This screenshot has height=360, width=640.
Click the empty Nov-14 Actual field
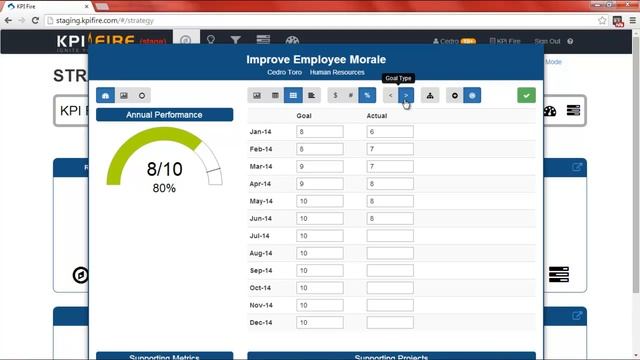[x=390, y=305]
